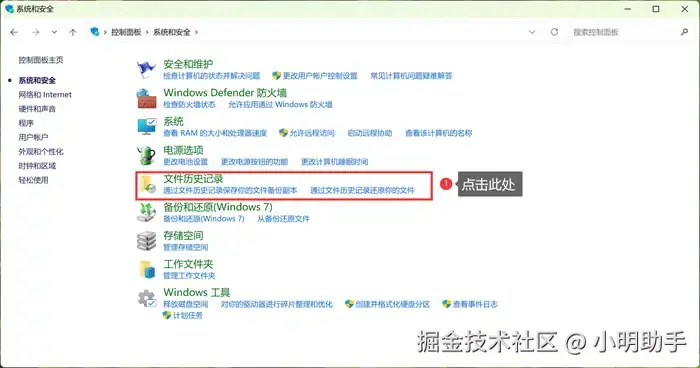The image size is (700, 368).
Task: Click 更改电池设置 link
Action: pyautogui.click(x=186, y=162)
